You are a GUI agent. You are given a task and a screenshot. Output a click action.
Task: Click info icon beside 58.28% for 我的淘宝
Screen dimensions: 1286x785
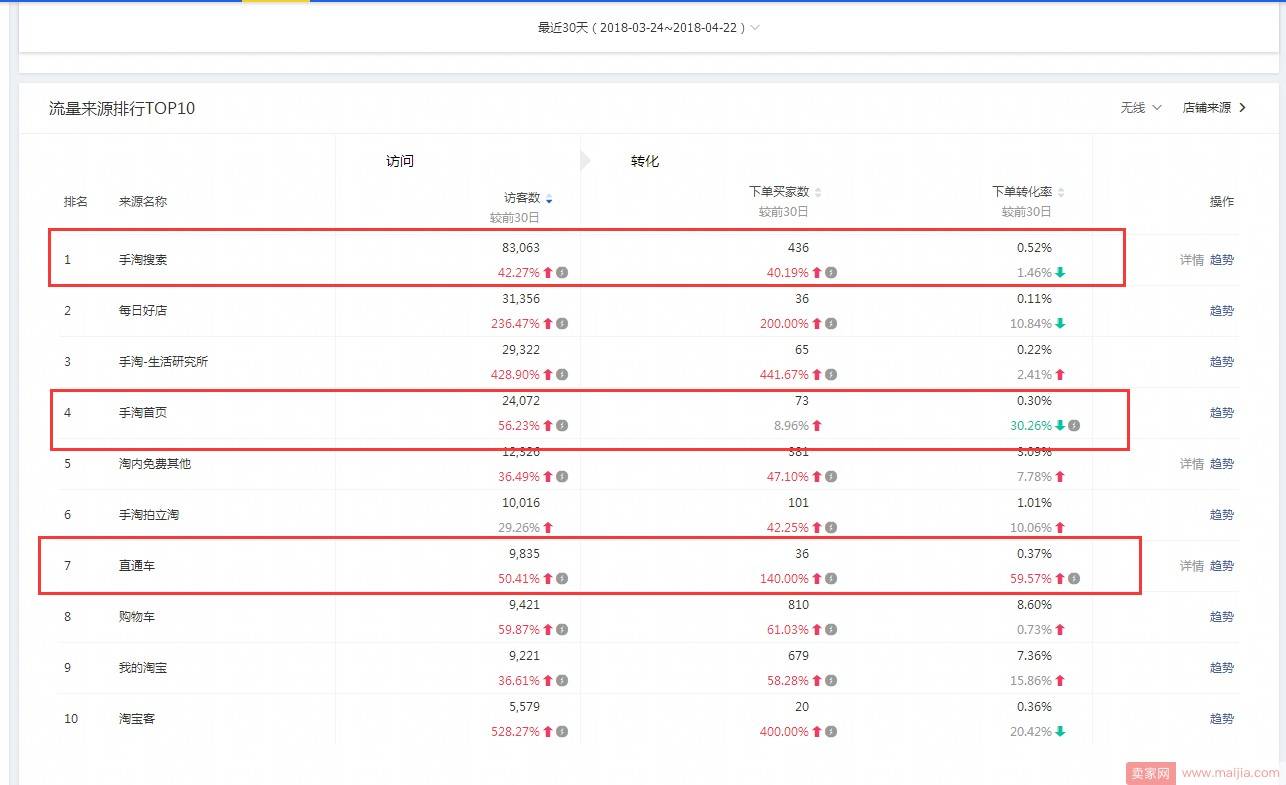(832, 681)
